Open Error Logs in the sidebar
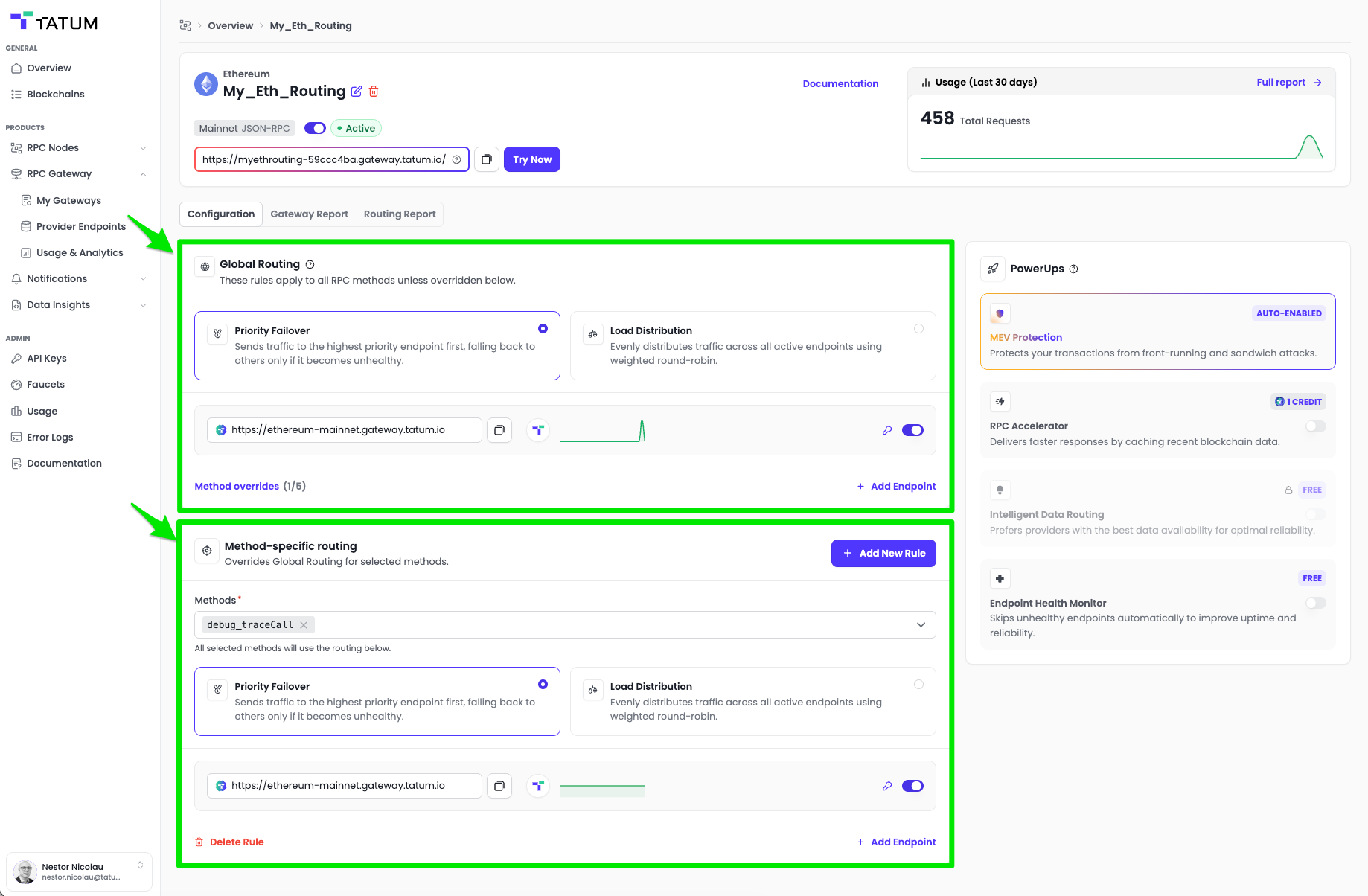Viewport: 1368px width, 896px height. pyautogui.click(x=50, y=437)
